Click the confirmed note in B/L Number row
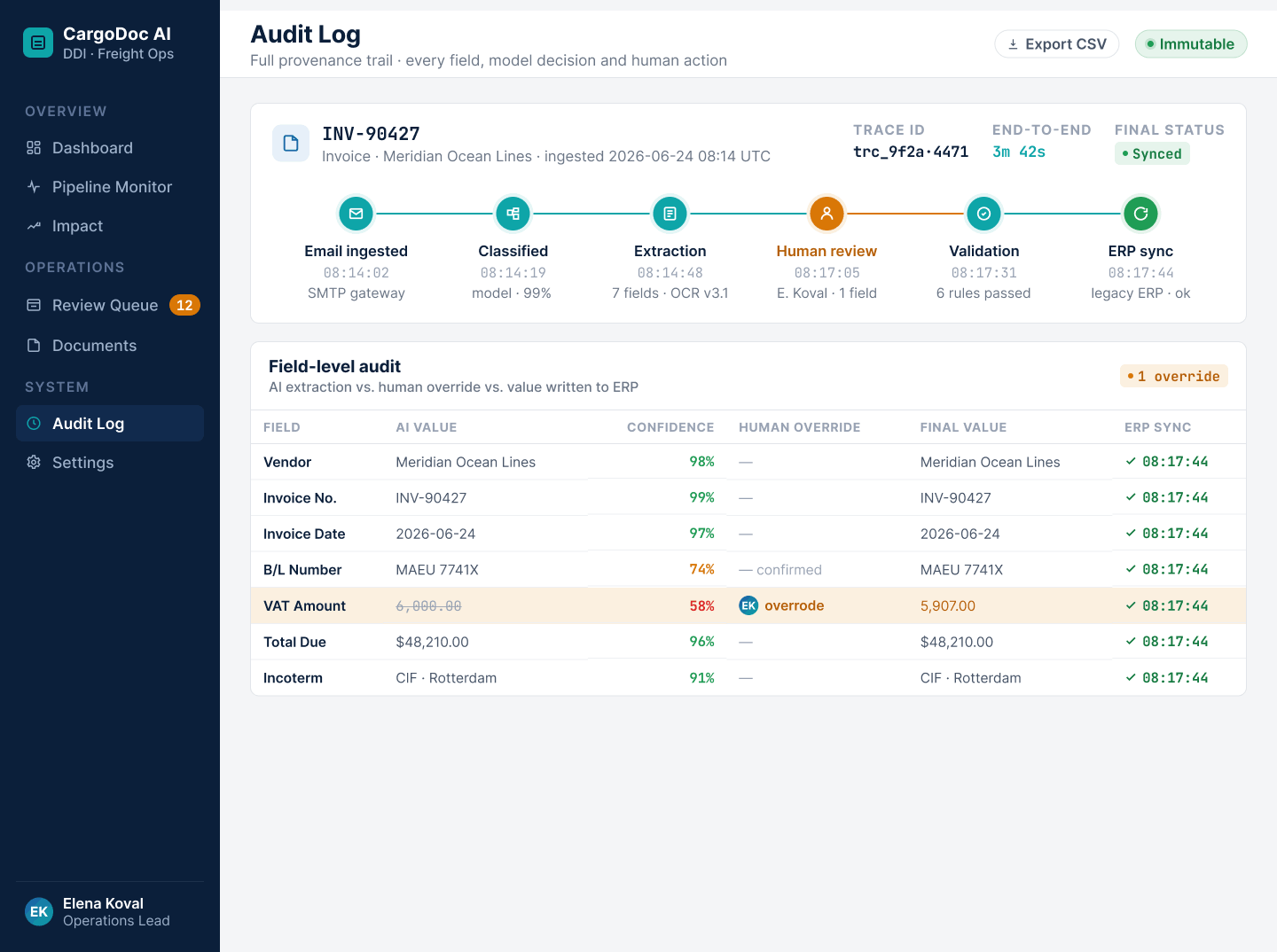The height and width of the screenshot is (952, 1277). pyautogui.click(x=789, y=570)
